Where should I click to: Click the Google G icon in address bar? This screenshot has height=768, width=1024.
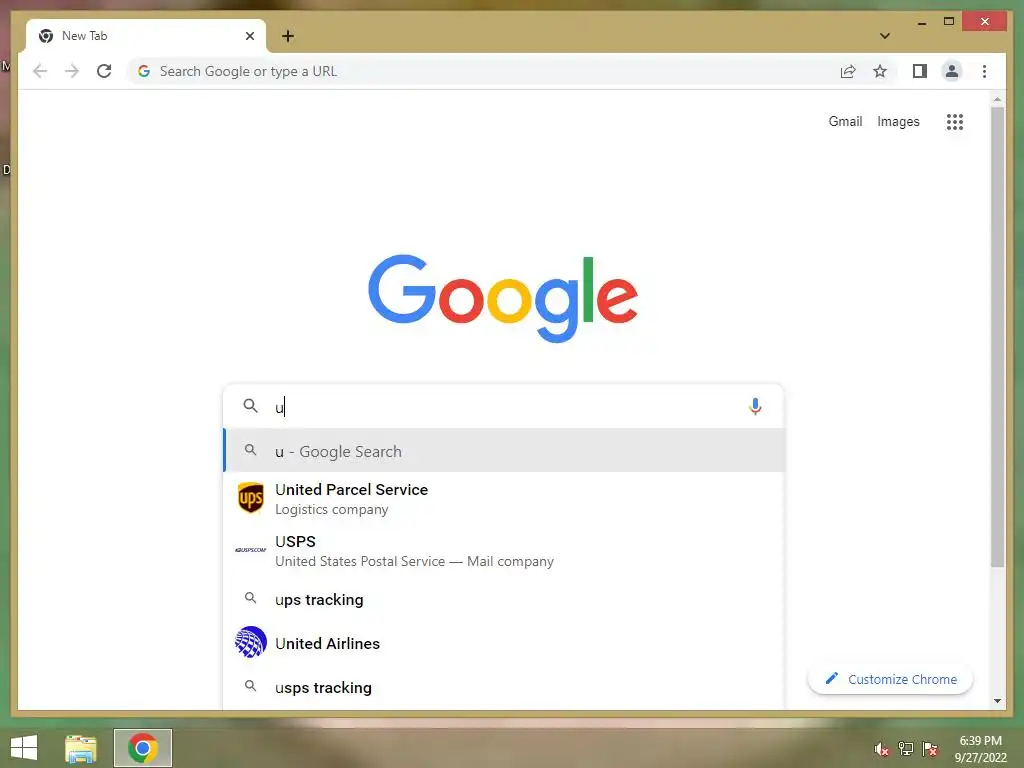144,71
